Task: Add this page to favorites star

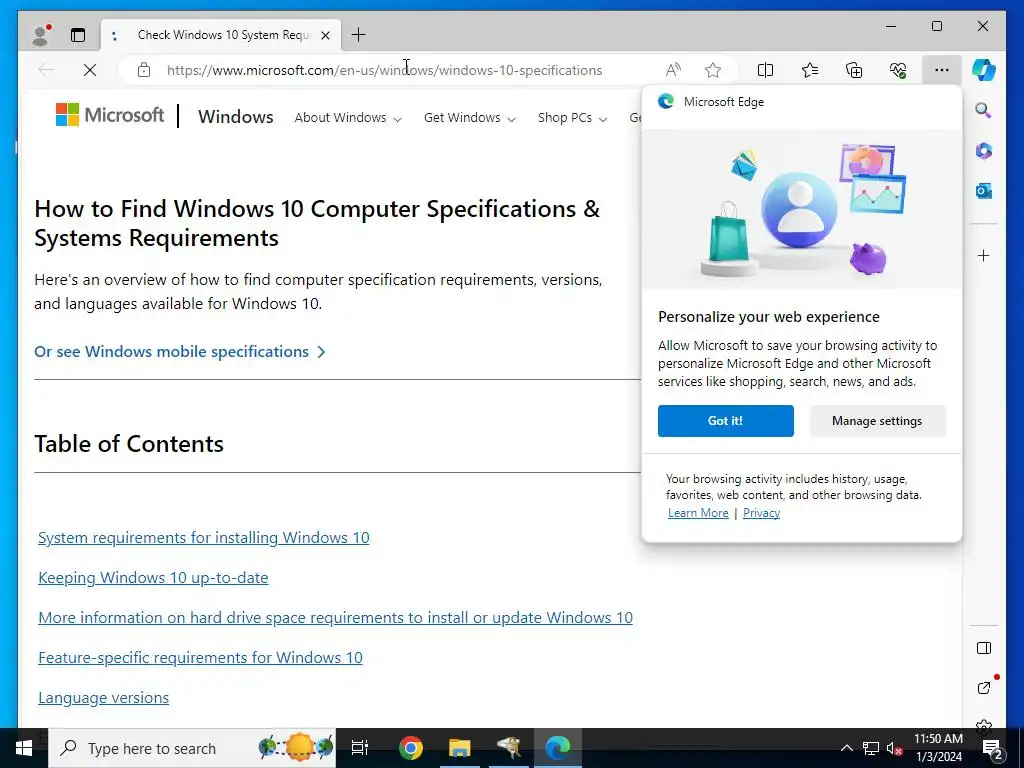Action: coord(712,70)
